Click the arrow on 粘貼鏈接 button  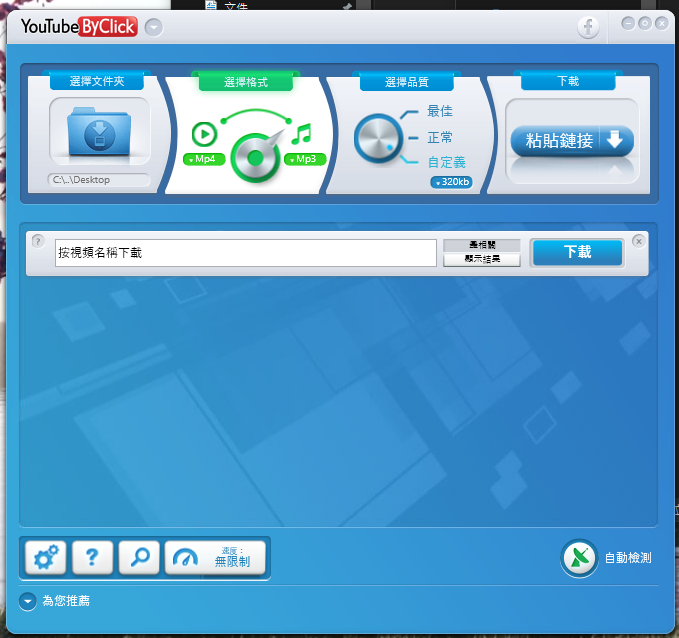click(615, 140)
